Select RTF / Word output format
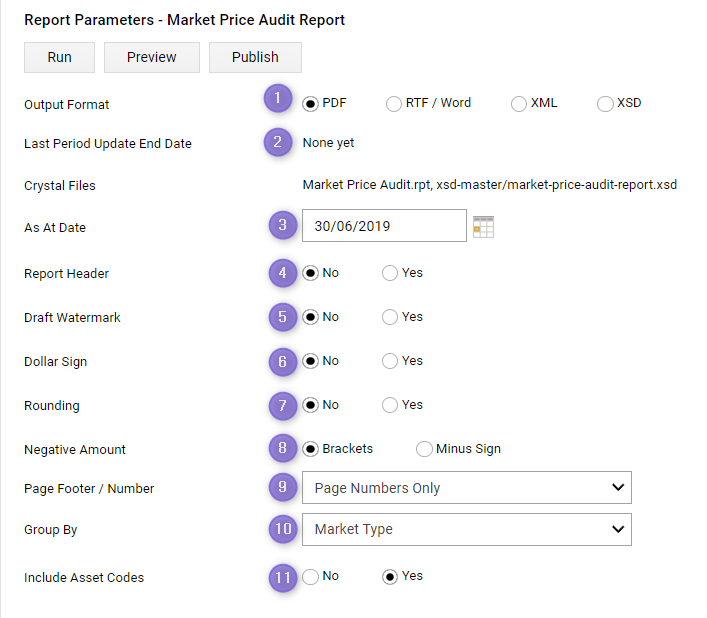This screenshot has width=707, height=618. pos(394,104)
